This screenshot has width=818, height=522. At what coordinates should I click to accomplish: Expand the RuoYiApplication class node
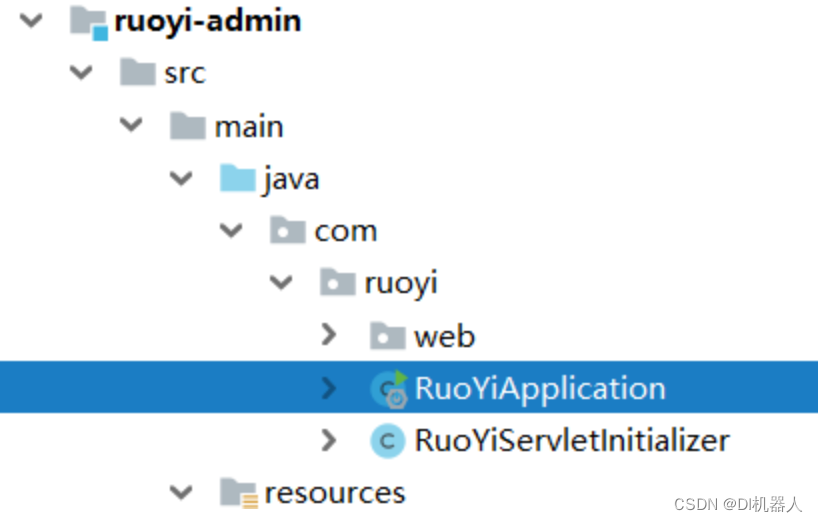329,388
